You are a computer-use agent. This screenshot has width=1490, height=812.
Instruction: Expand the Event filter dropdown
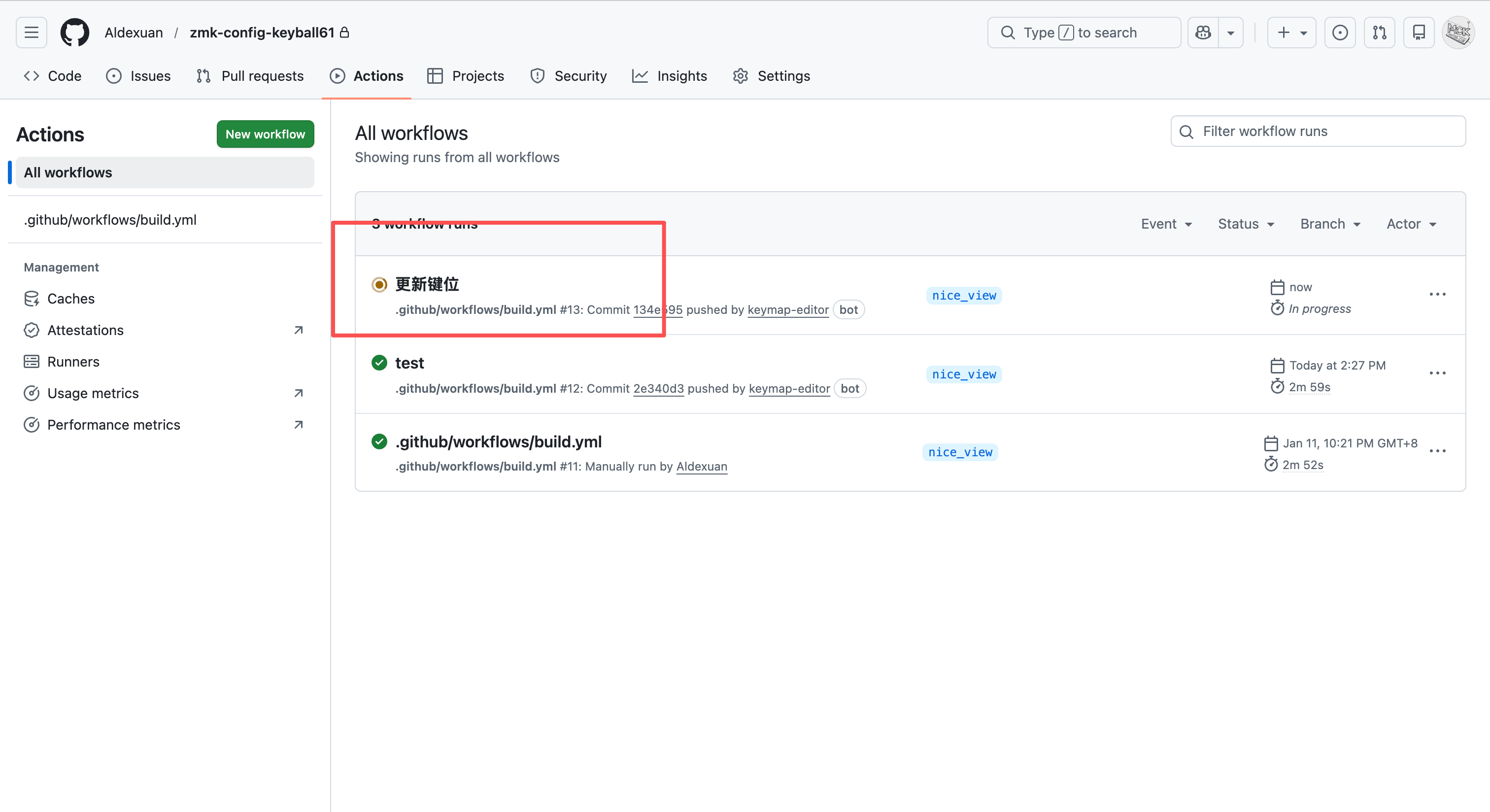(1166, 224)
